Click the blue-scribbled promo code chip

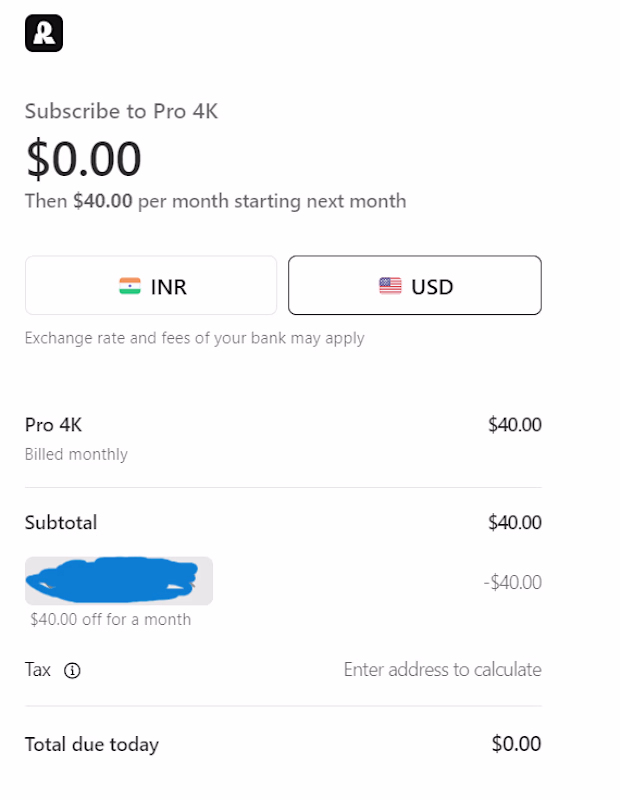[x=119, y=581]
